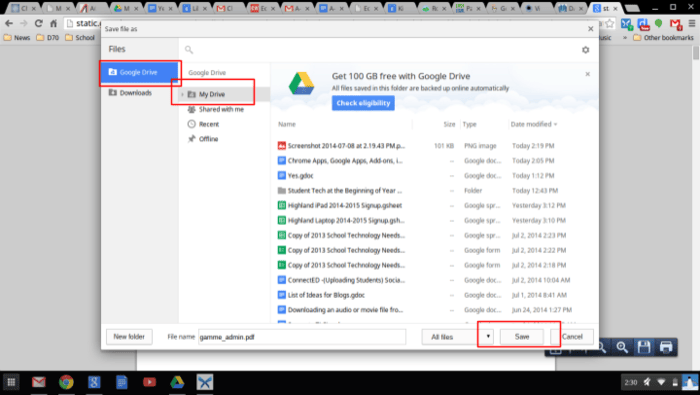Click the File name input field
Viewport: 700px width, 395px height.
(302, 337)
